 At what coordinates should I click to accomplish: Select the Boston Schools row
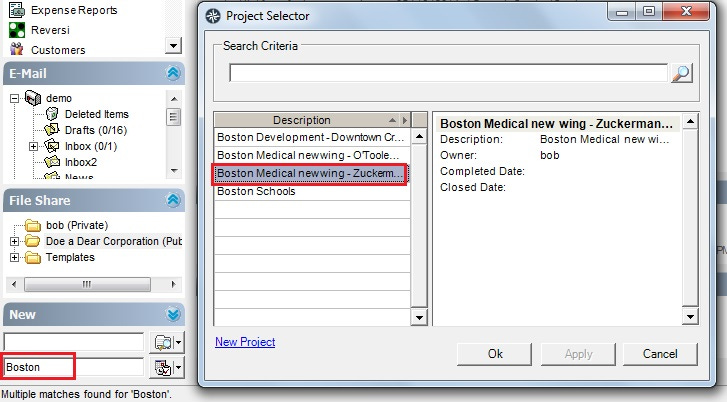coord(312,191)
